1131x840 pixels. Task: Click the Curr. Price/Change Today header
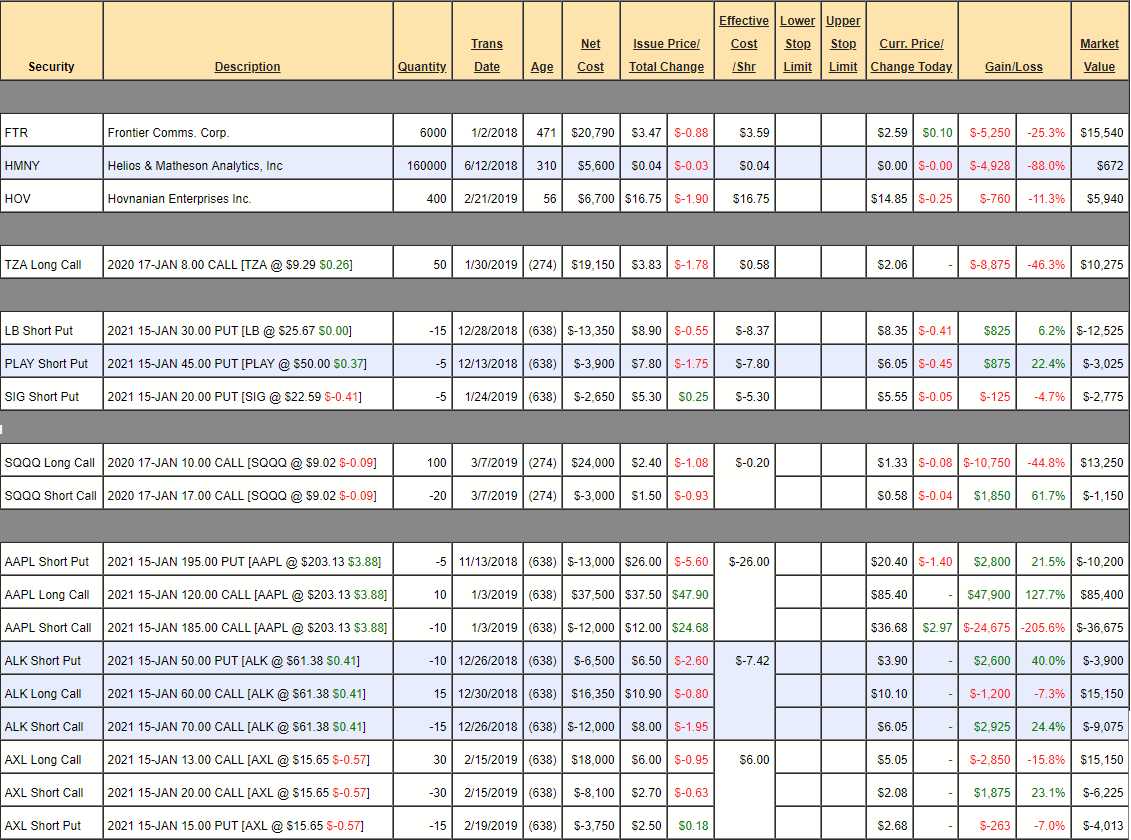(x=911, y=55)
